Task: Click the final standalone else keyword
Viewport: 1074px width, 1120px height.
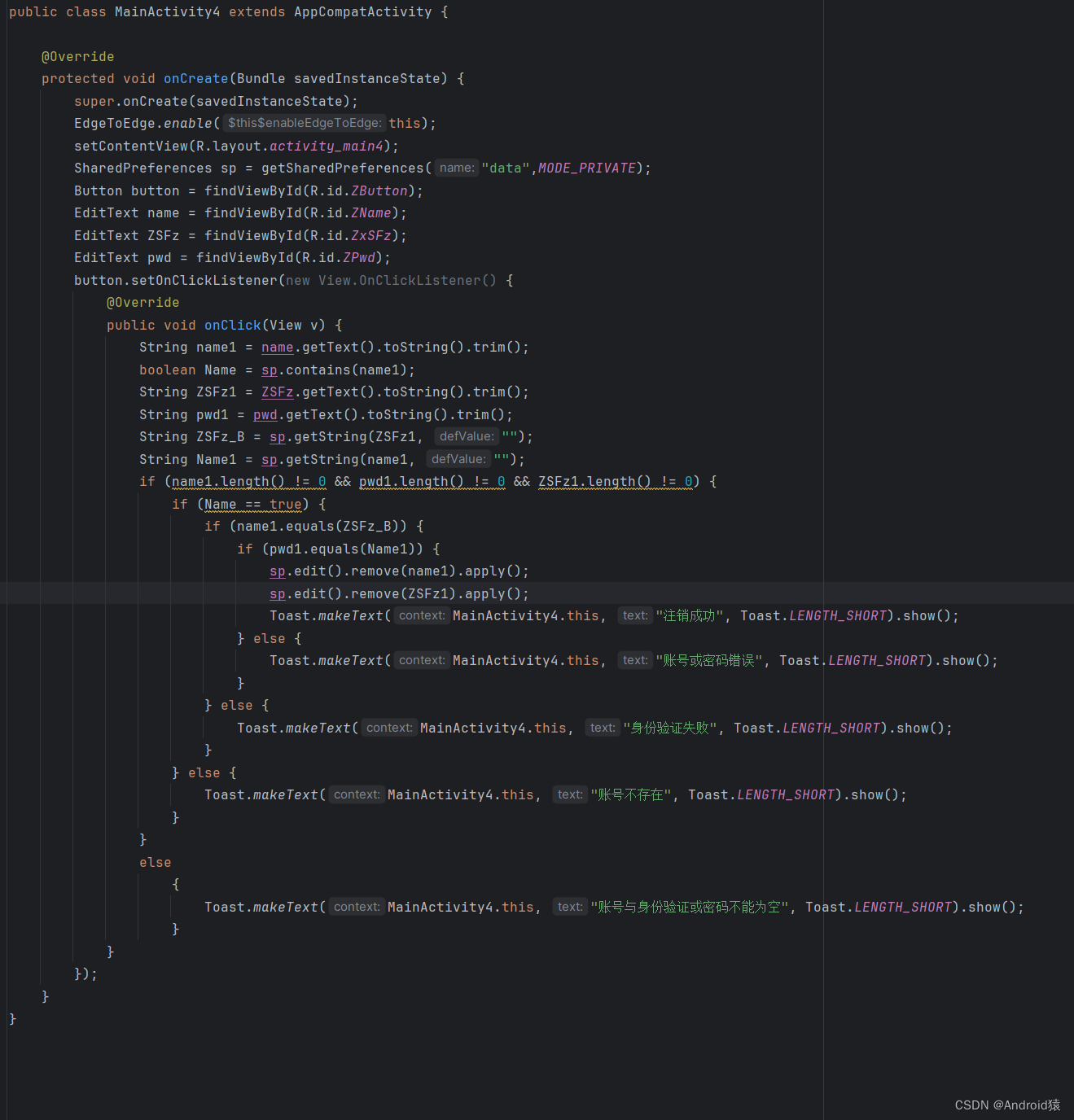Action: pos(156,862)
